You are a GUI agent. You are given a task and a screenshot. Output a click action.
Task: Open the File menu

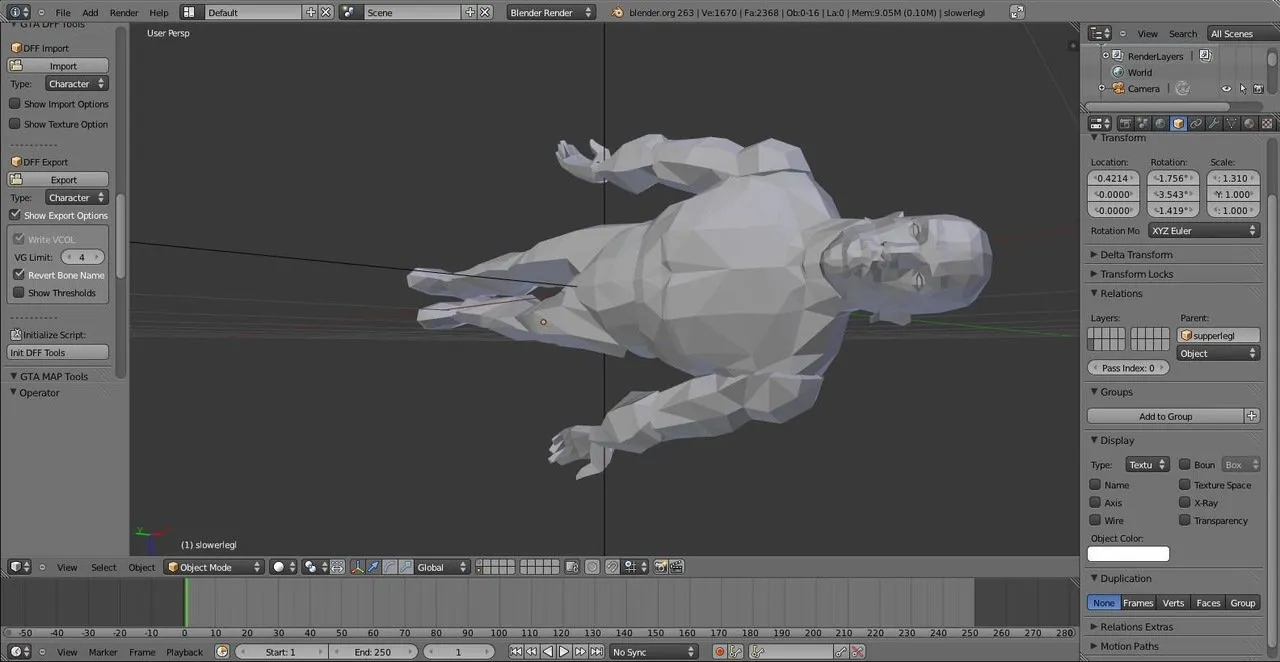pos(63,13)
